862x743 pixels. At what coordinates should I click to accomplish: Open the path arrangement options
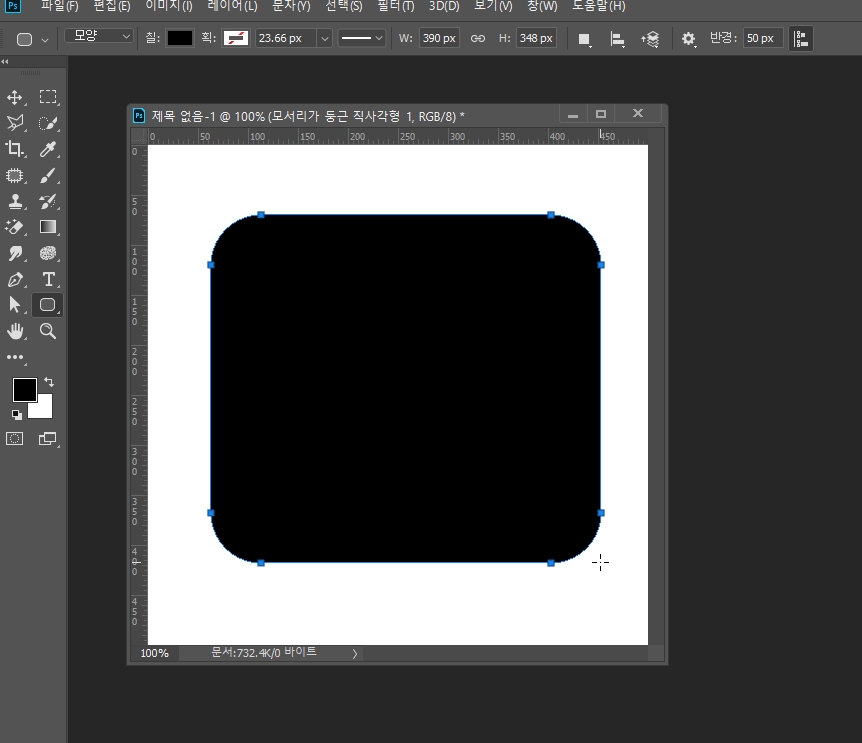(x=650, y=39)
